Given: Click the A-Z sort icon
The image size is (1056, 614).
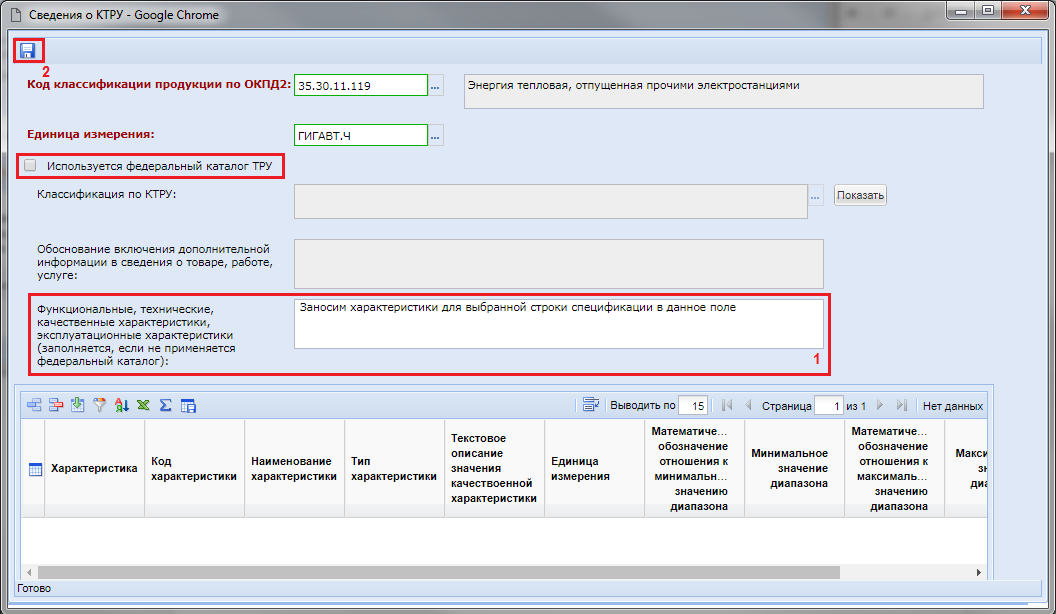Looking at the screenshot, I should 122,405.
